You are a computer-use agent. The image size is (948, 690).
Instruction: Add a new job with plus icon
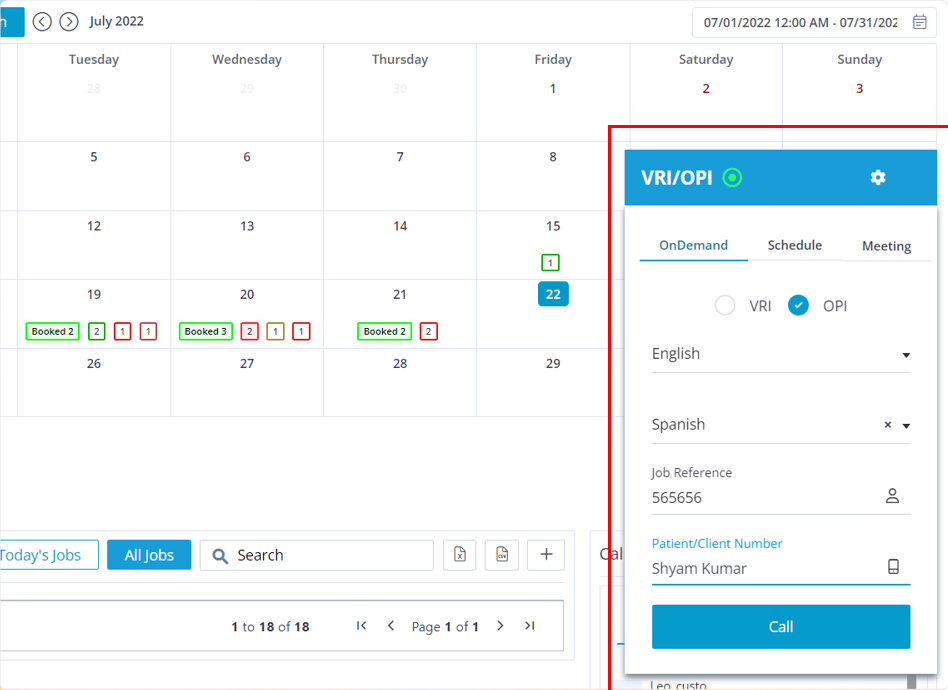(546, 555)
